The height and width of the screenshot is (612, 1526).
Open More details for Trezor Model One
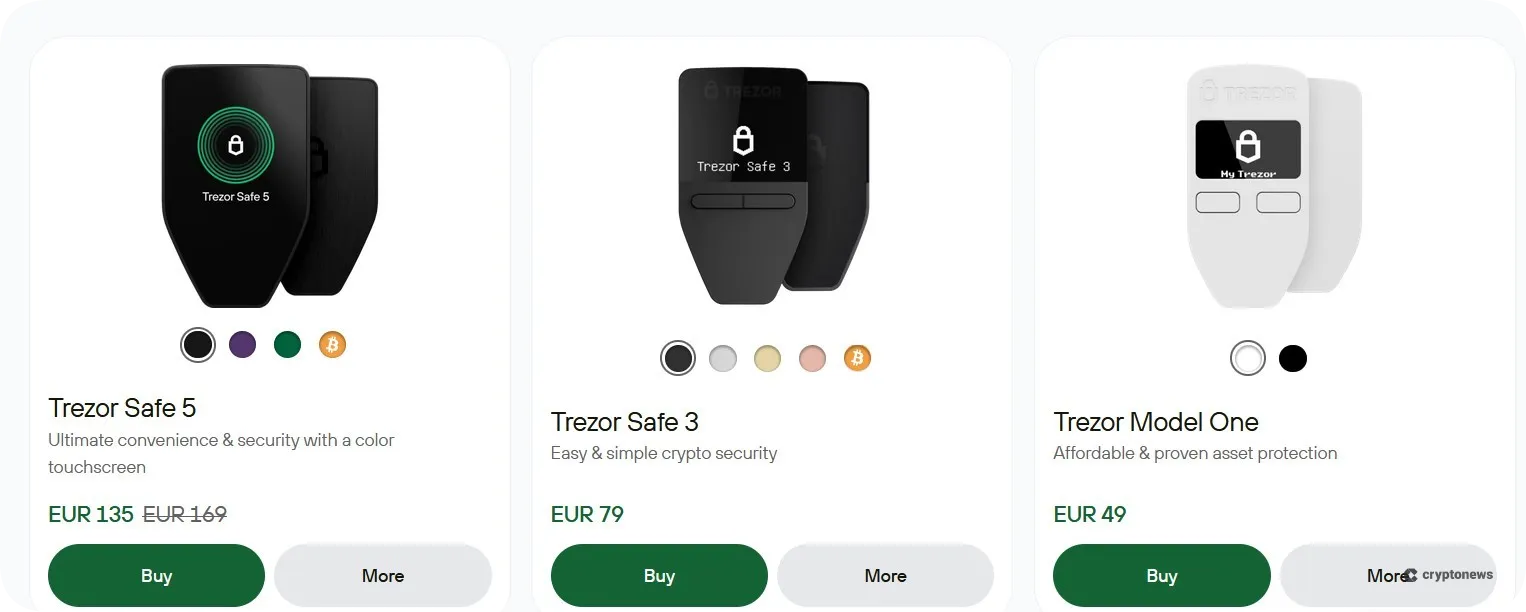pos(1388,575)
